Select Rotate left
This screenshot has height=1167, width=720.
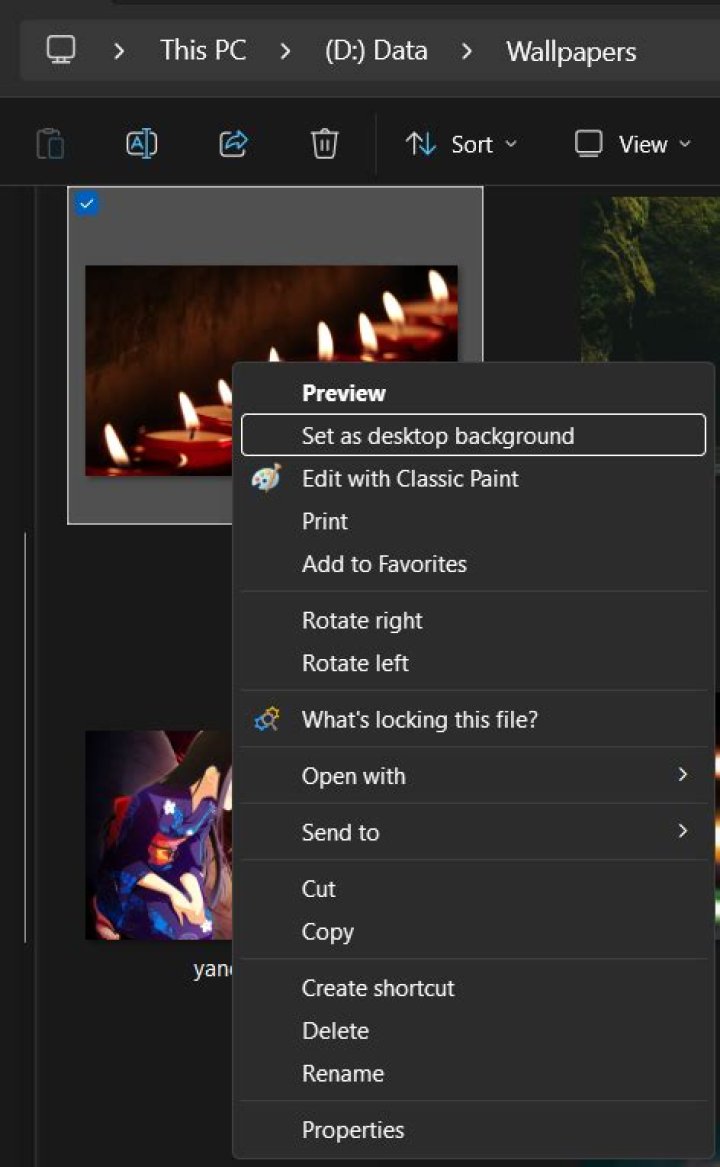[474, 663]
